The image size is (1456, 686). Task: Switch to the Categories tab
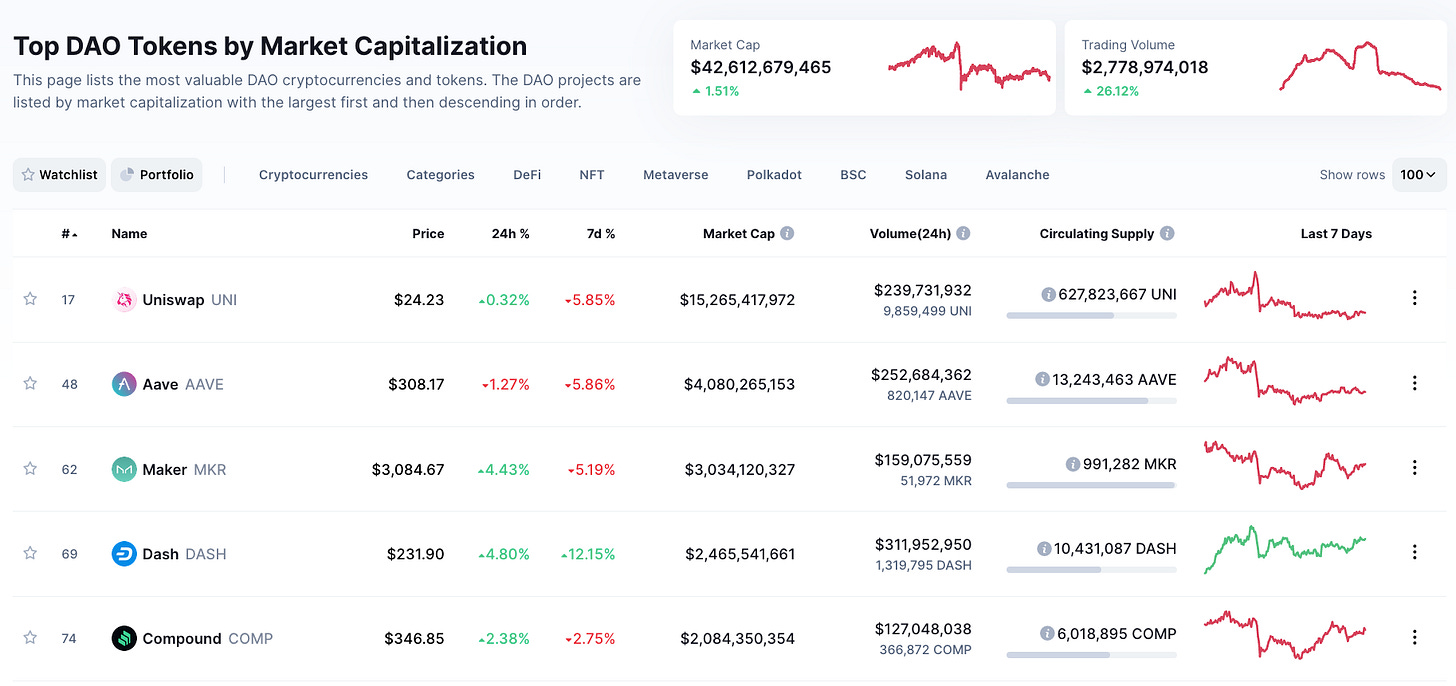click(440, 174)
